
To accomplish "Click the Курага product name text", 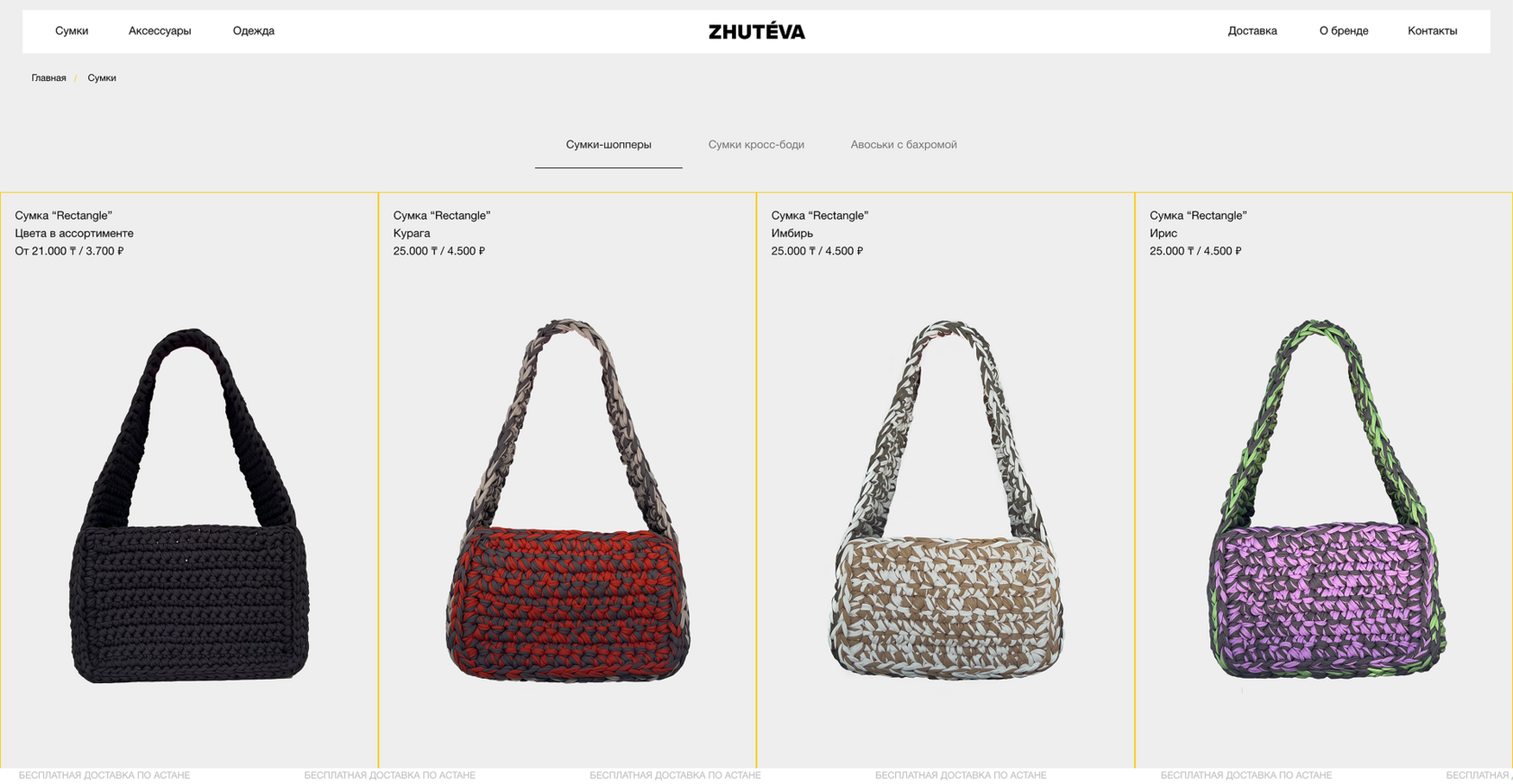I will coord(412,233).
